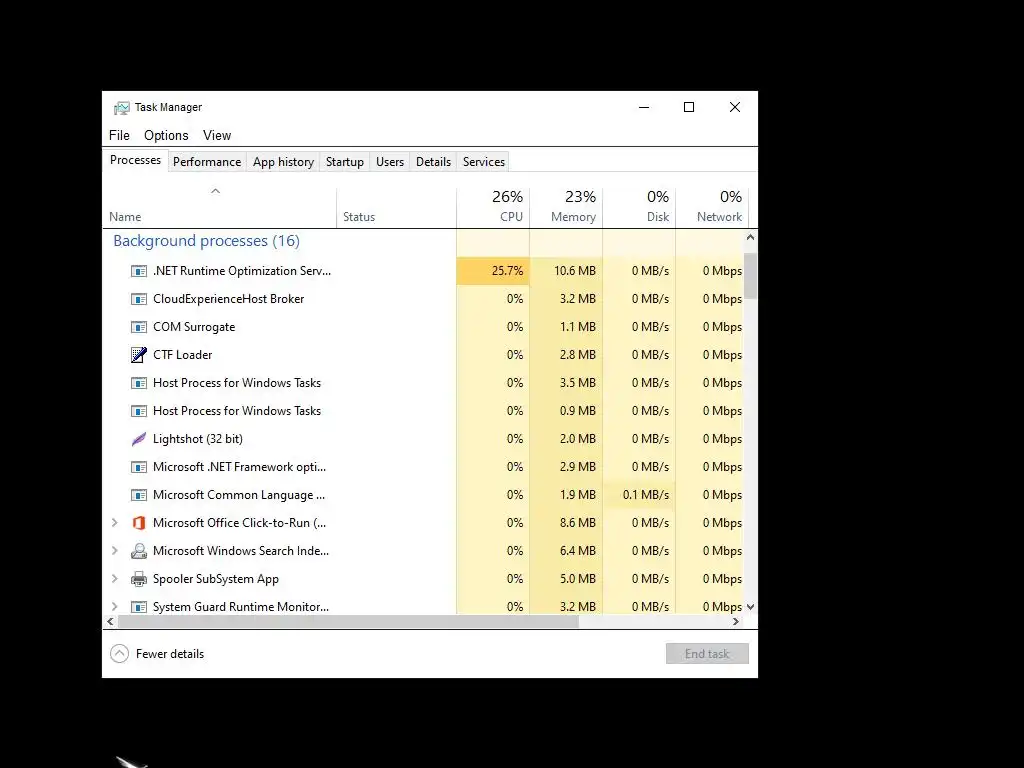Screen dimensions: 1024x768
Task: Sort processes by the Name column
Action: (x=219, y=208)
